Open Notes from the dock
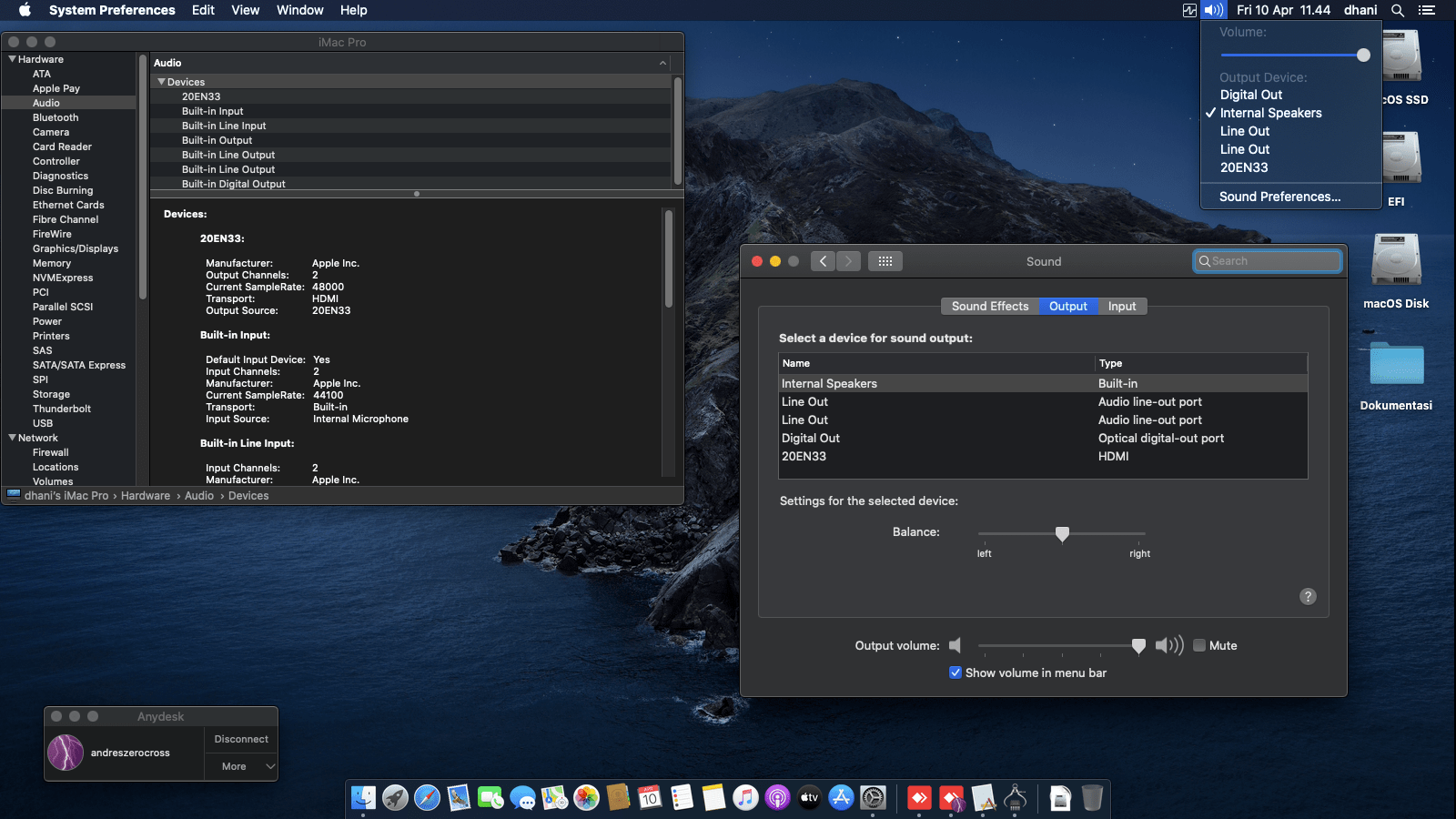This screenshot has height=819, width=1456. tap(713, 798)
